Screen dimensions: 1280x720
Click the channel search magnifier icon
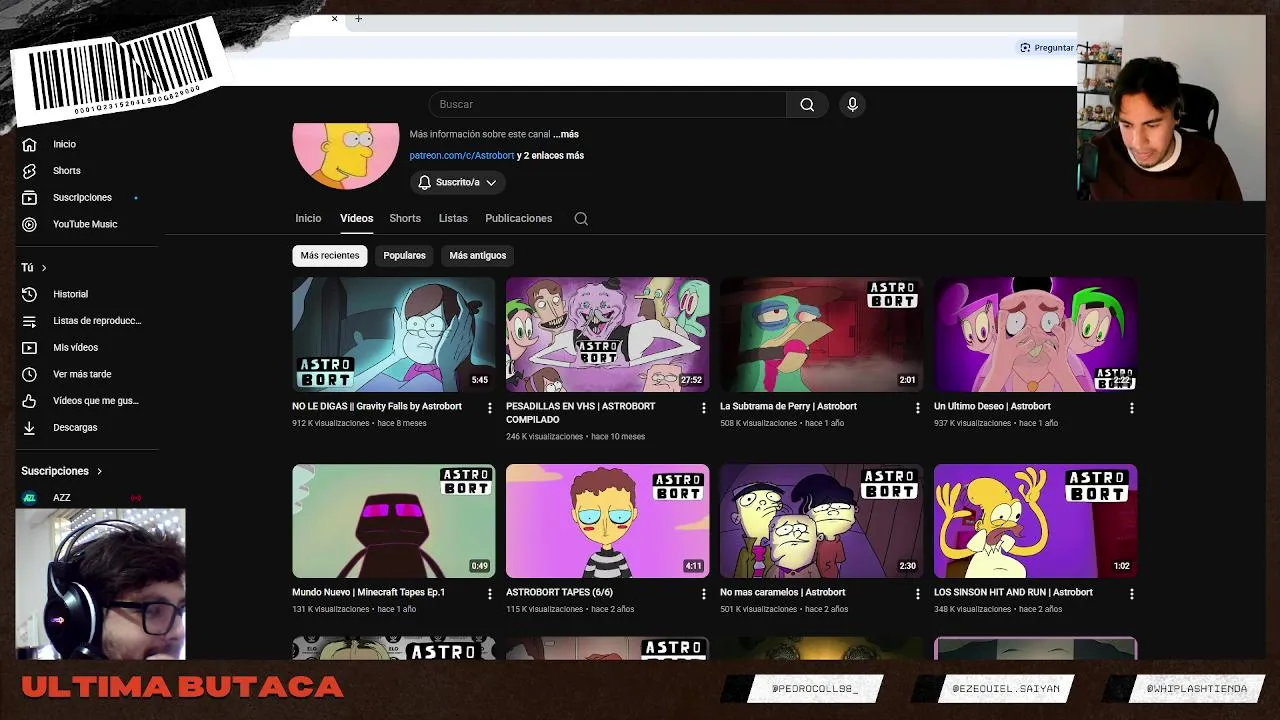pos(581,218)
